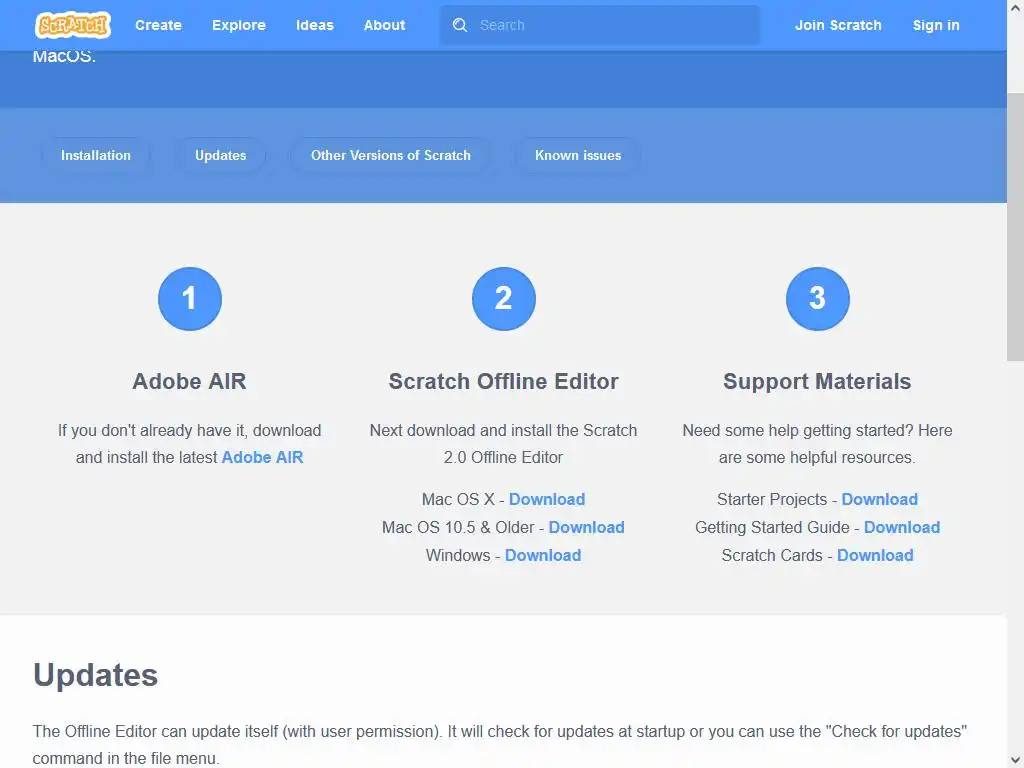
Task: Click the Scratch logo icon
Action: tap(72, 25)
